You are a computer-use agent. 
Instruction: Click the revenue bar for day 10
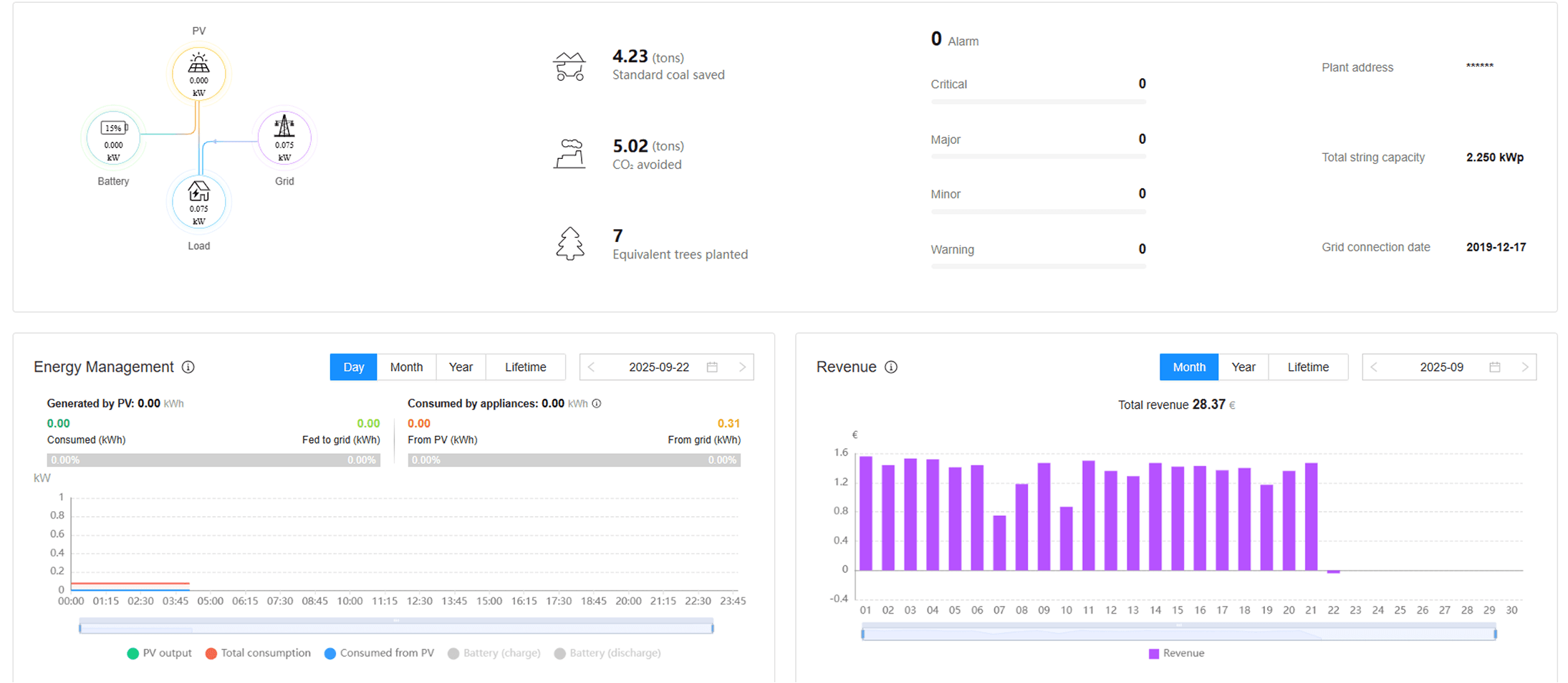pyautogui.click(x=1066, y=538)
